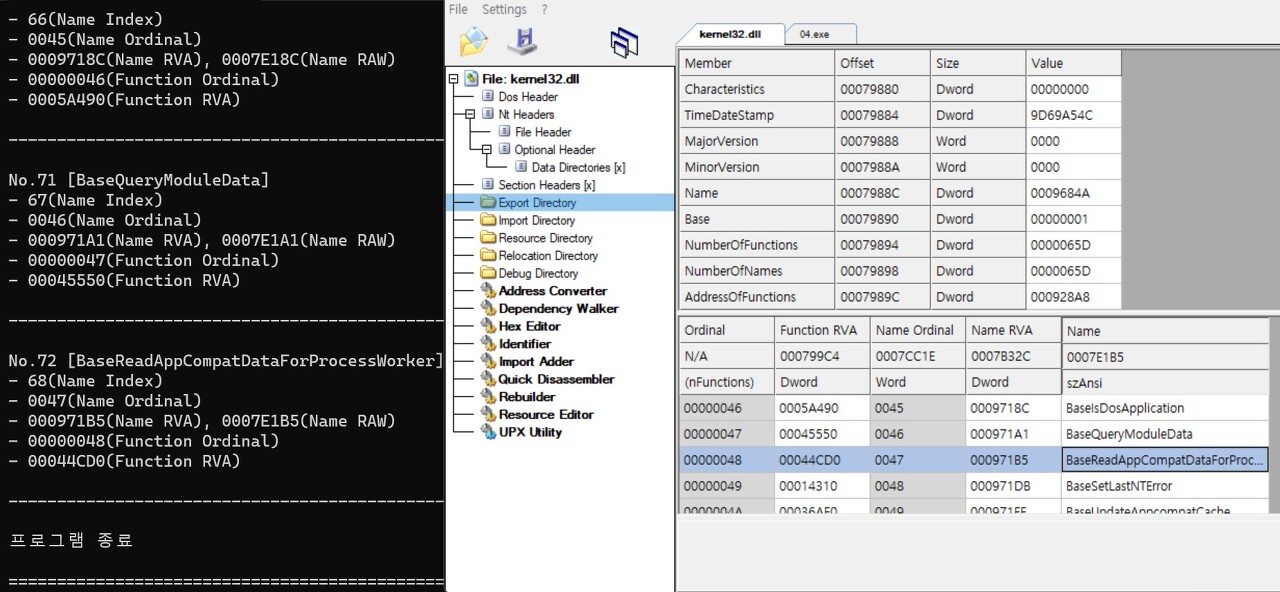Click the Name Ordinal column header
Image resolution: width=1280 pixels, height=592 pixels.
pyautogui.click(x=918, y=330)
